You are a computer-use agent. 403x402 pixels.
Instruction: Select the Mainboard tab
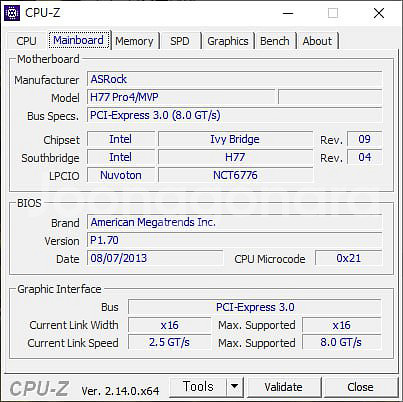click(79, 40)
